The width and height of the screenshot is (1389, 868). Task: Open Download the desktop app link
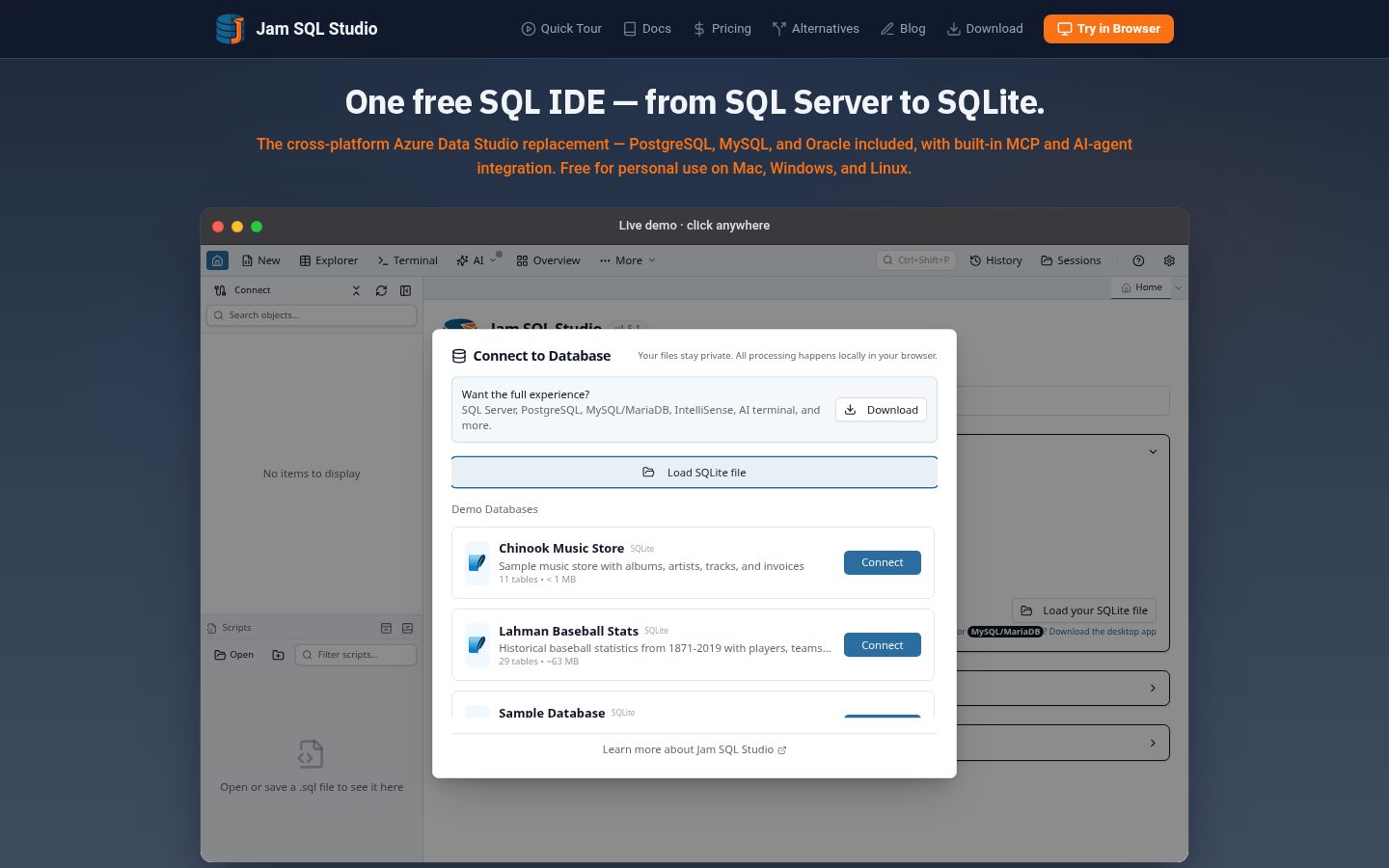point(1103,632)
